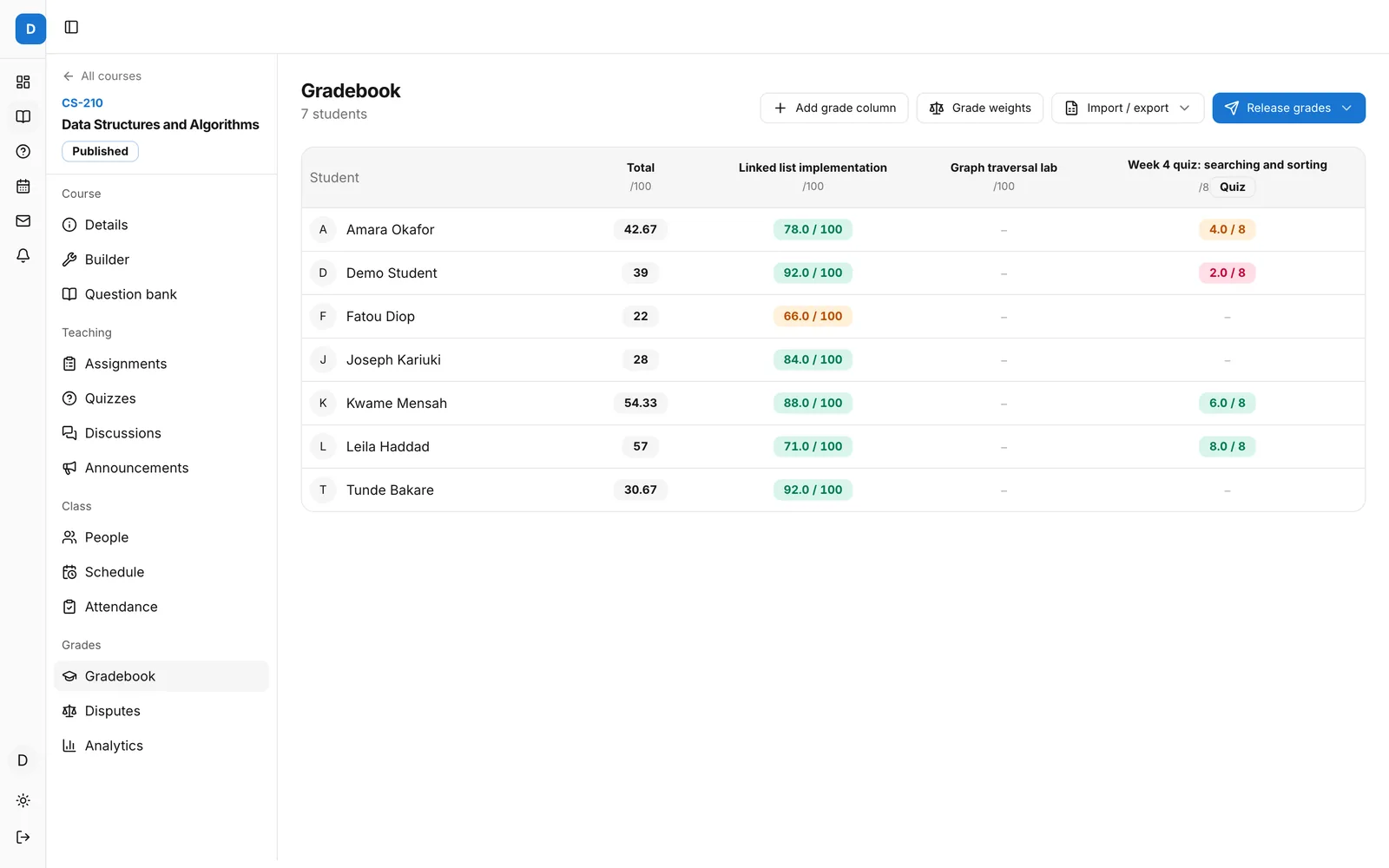Go back to All courses
Viewport: 1389px width, 868px height.
[102, 76]
